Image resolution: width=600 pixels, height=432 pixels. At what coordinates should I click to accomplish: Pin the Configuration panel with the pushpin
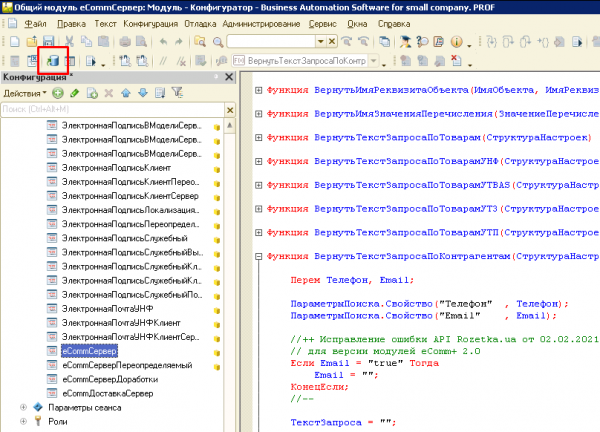(216, 77)
